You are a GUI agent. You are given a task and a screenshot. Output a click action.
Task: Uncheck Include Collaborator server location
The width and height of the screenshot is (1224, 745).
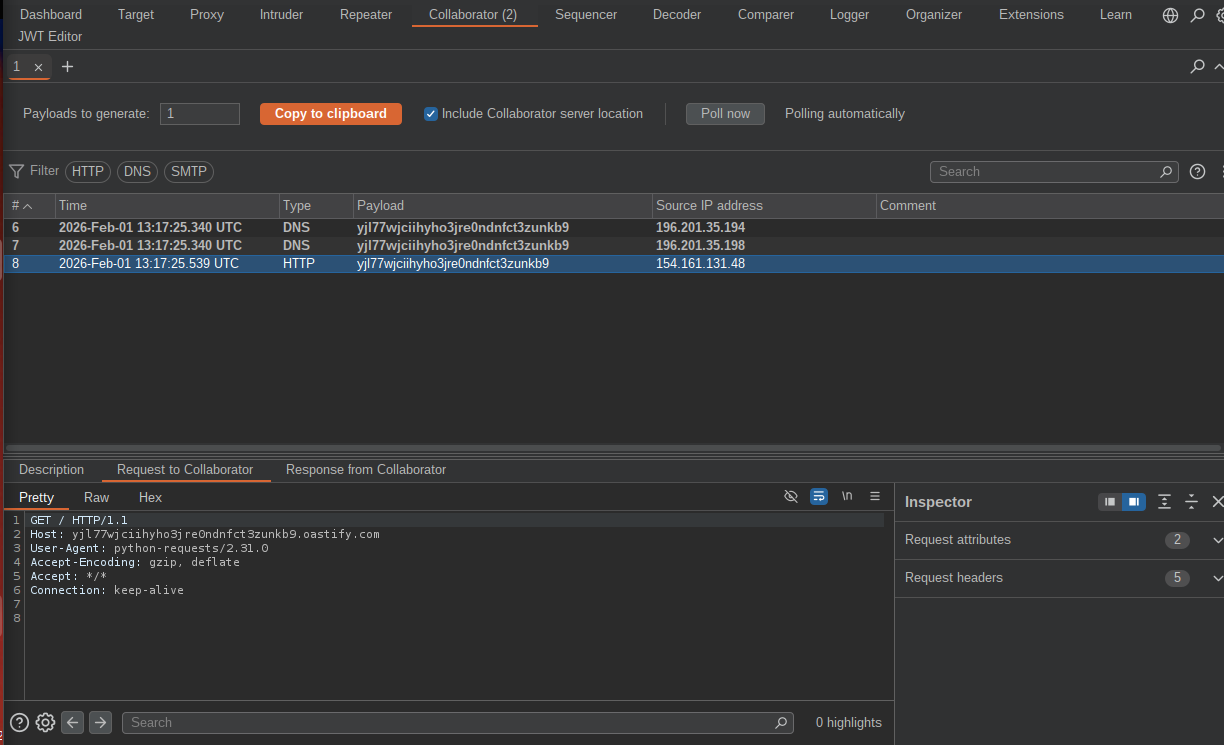click(431, 114)
